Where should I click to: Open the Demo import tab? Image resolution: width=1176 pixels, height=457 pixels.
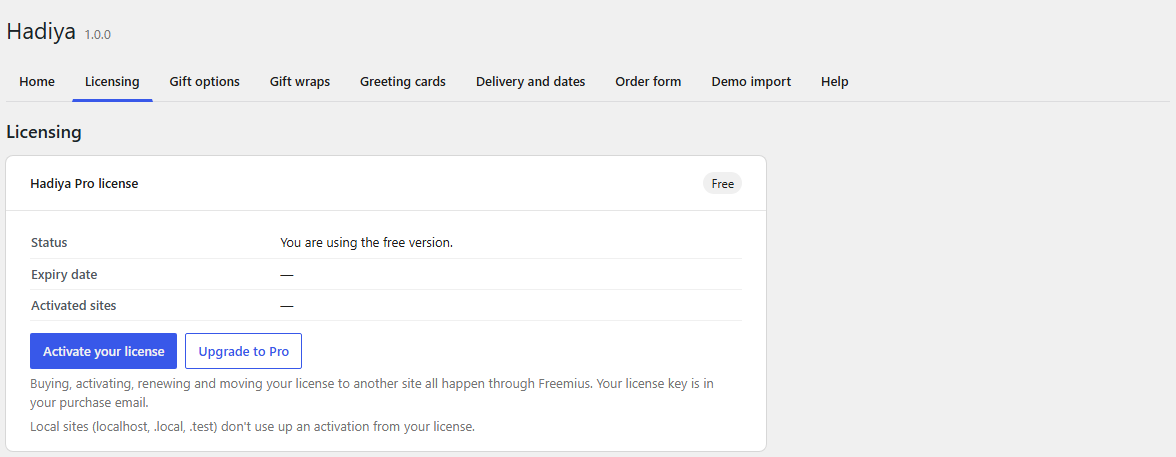point(751,82)
